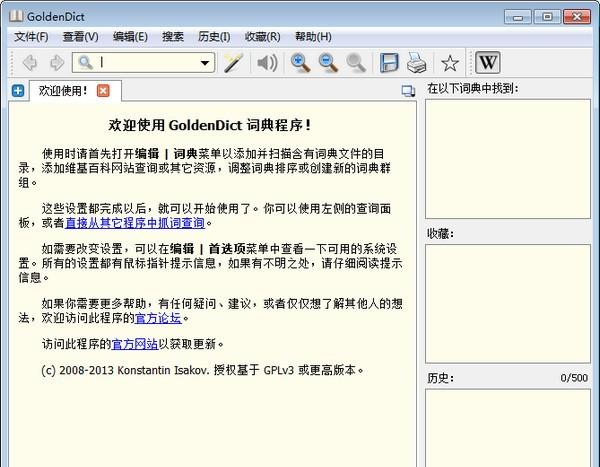The width and height of the screenshot is (600, 467).
Task: Click the 0/500 history counter text
Action: [574, 378]
